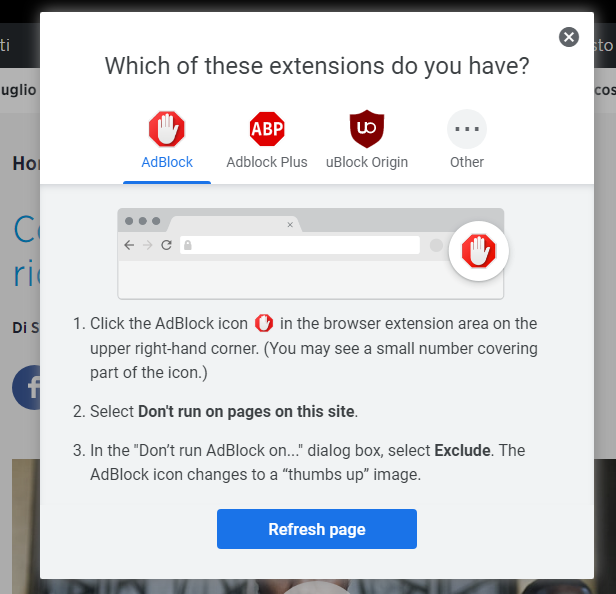Select the AdBlock hand icon tab
616x594 pixels.
167,129
